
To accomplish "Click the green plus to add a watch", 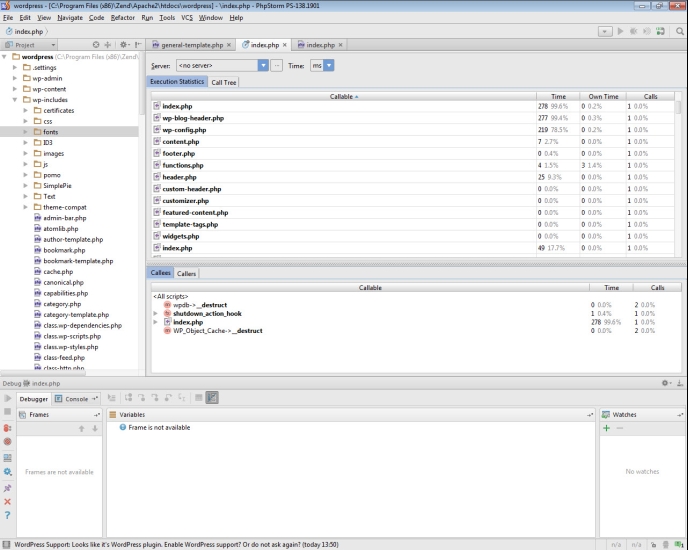I will pyautogui.click(x=606, y=428).
